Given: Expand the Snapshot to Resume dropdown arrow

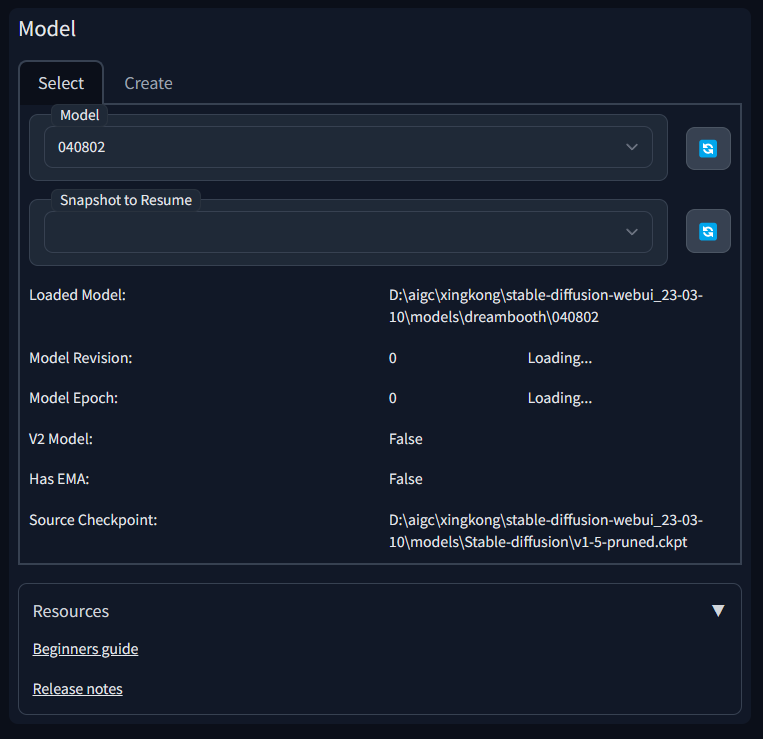Looking at the screenshot, I should pyautogui.click(x=632, y=232).
